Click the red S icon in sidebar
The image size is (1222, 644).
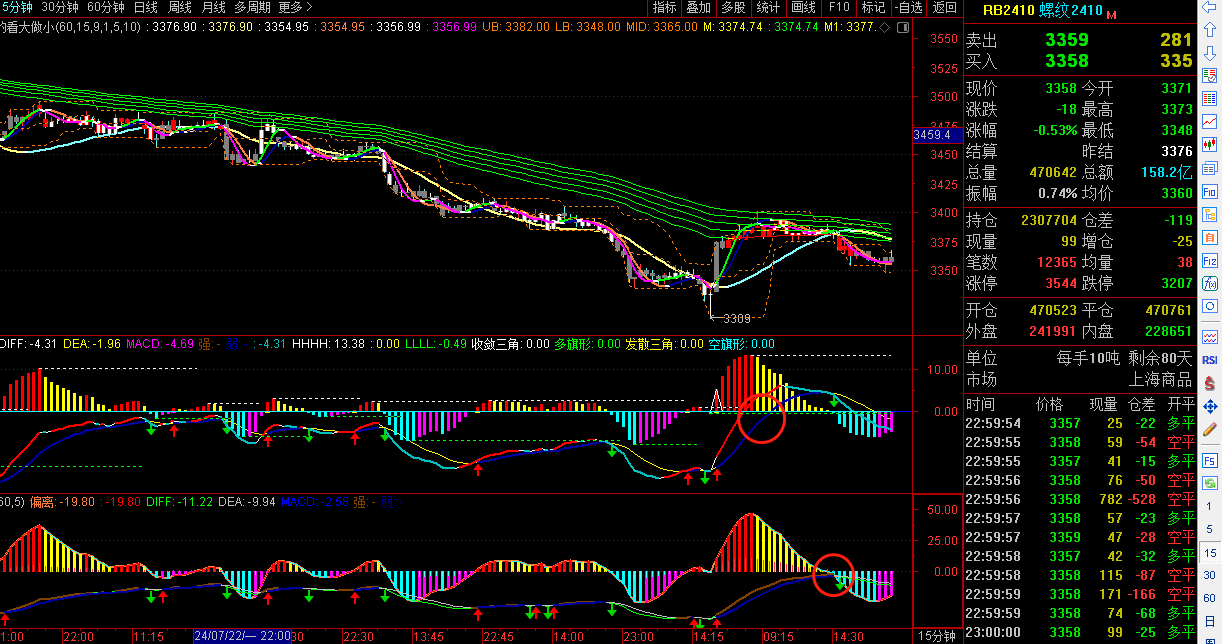pos(1210,383)
